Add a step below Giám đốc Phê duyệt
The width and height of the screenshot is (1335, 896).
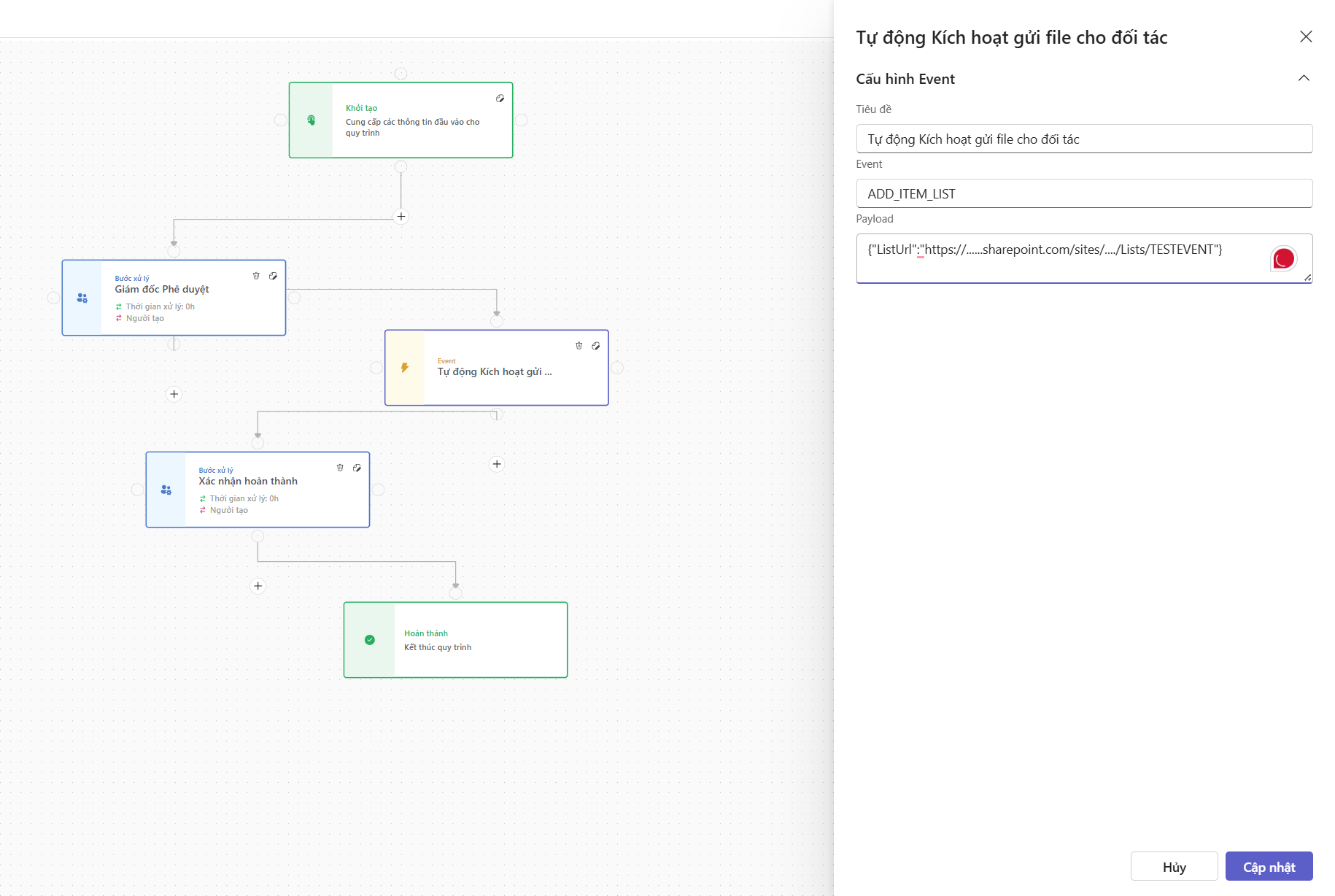point(174,394)
